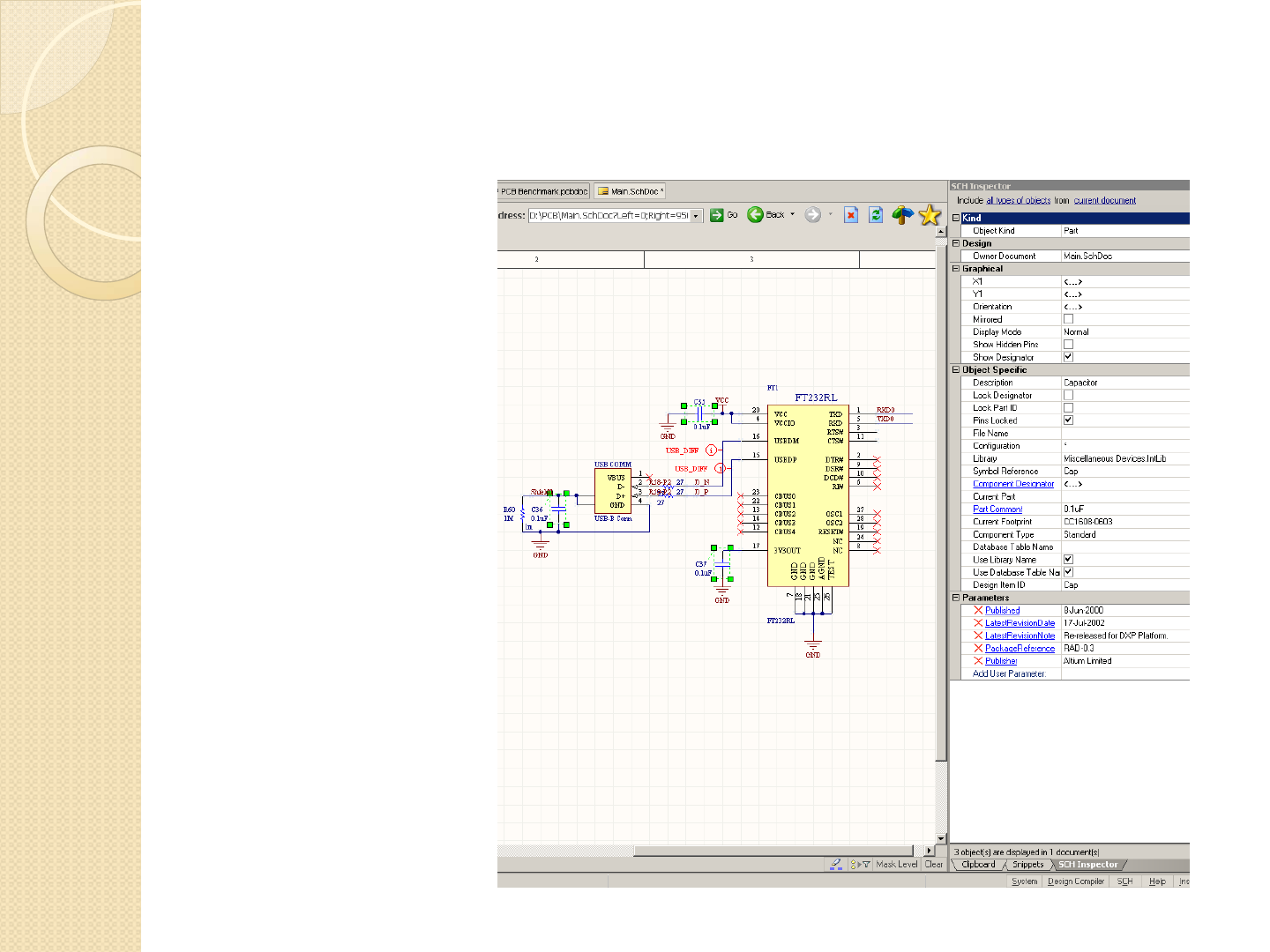Select the SCH Inspector panel tab
Screen dimensions: 1270x952
[x=1087, y=865]
